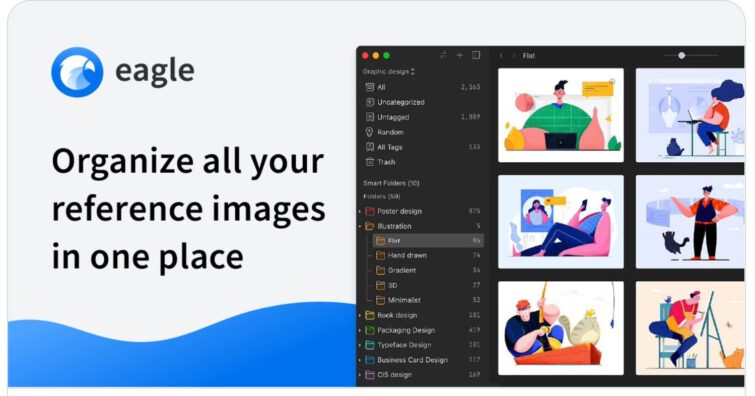Open the painter at easel illustration thumbnail
The height and width of the screenshot is (396, 755).
pyautogui.click(x=690, y=328)
